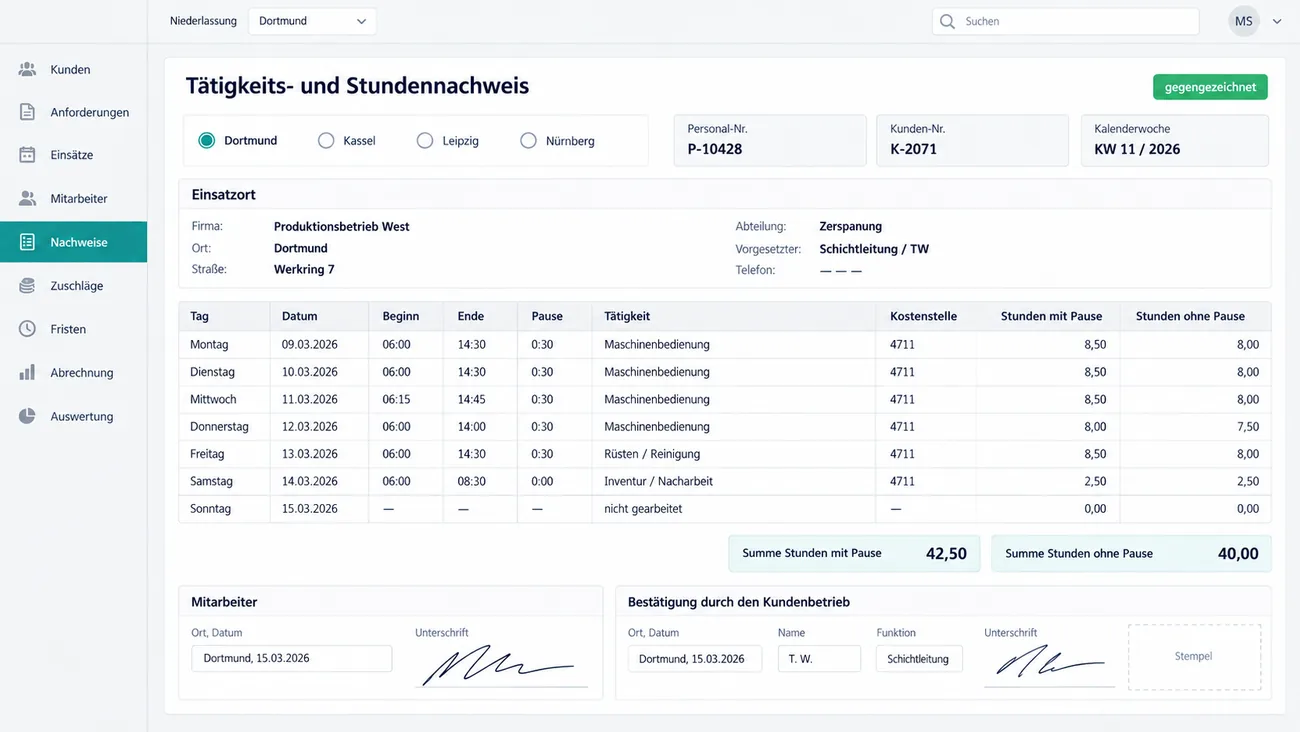Open the Mitarbeiter section
1300x732 pixels.
(73, 198)
